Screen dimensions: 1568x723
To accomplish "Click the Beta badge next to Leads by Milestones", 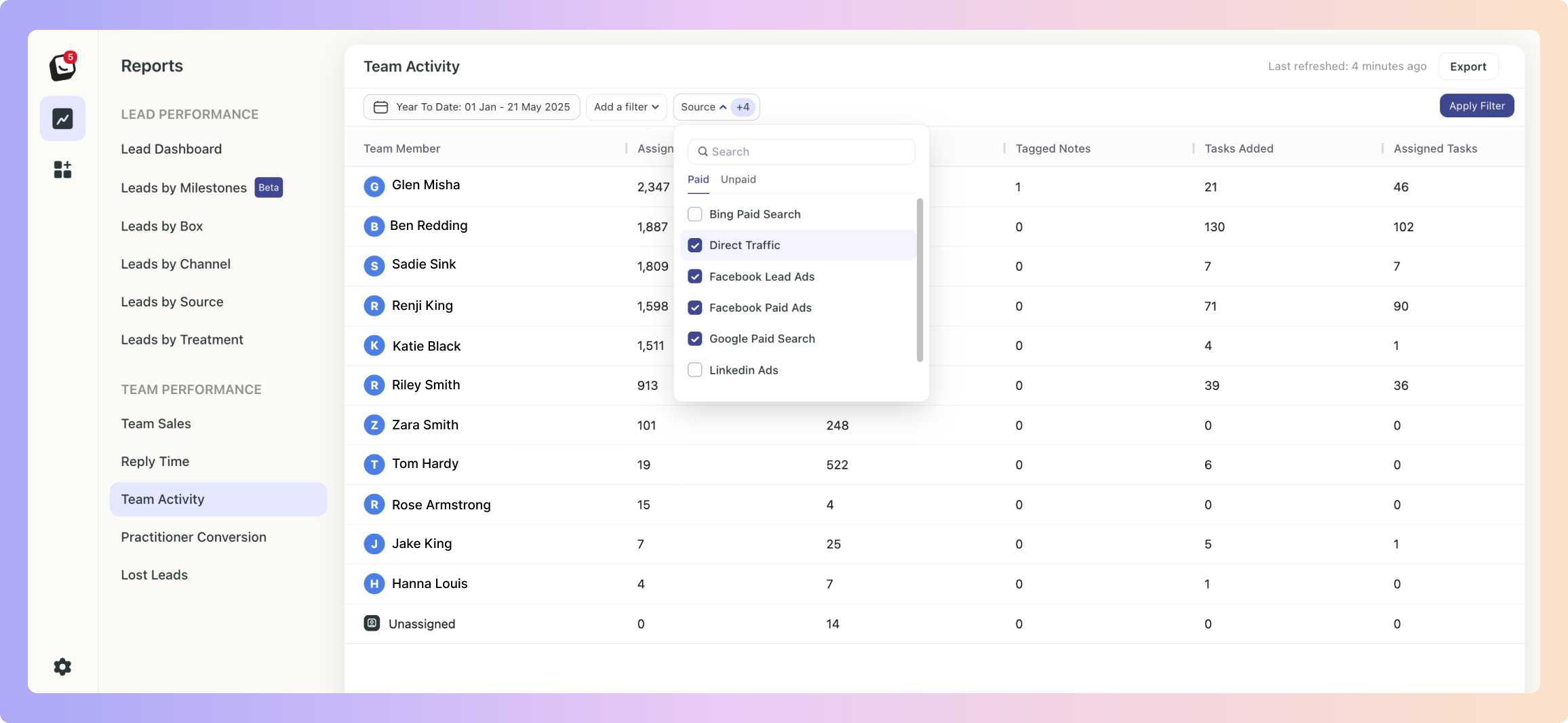I will coord(269,188).
